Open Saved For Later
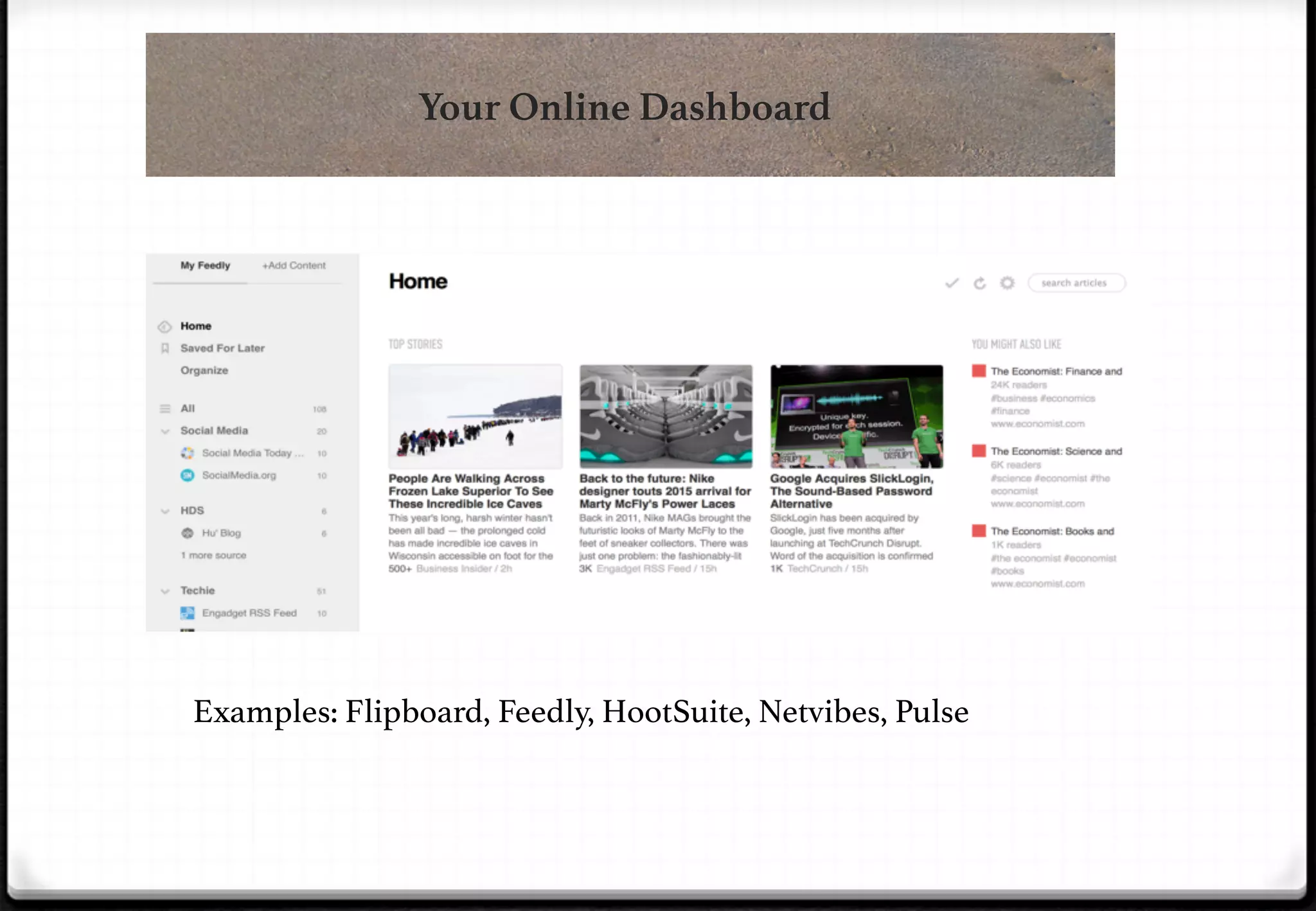Viewport: 1316px width, 911px height. pyautogui.click(x=222, y=348)
